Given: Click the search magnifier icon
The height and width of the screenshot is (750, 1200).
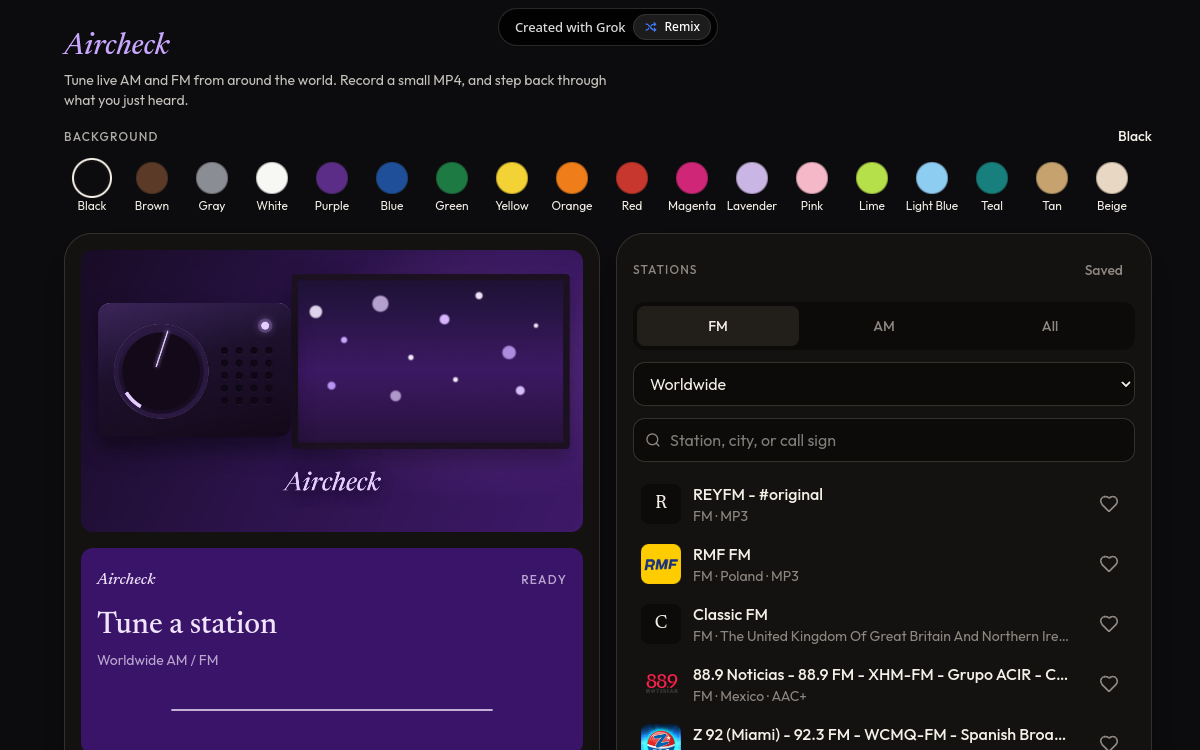Looking at the screenshot, I should click(653, 440).
